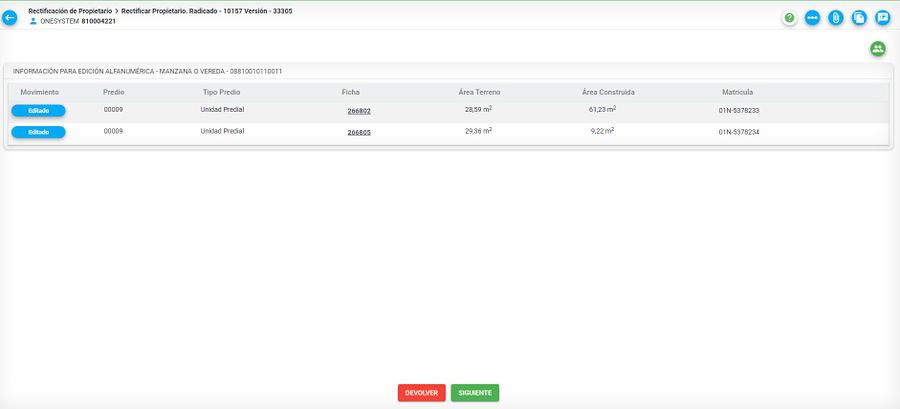Viewport: 900px width, 409px height.
Task: Click the Rectificación de Propietario breadcrumb
Action: [x=69, y=9]
